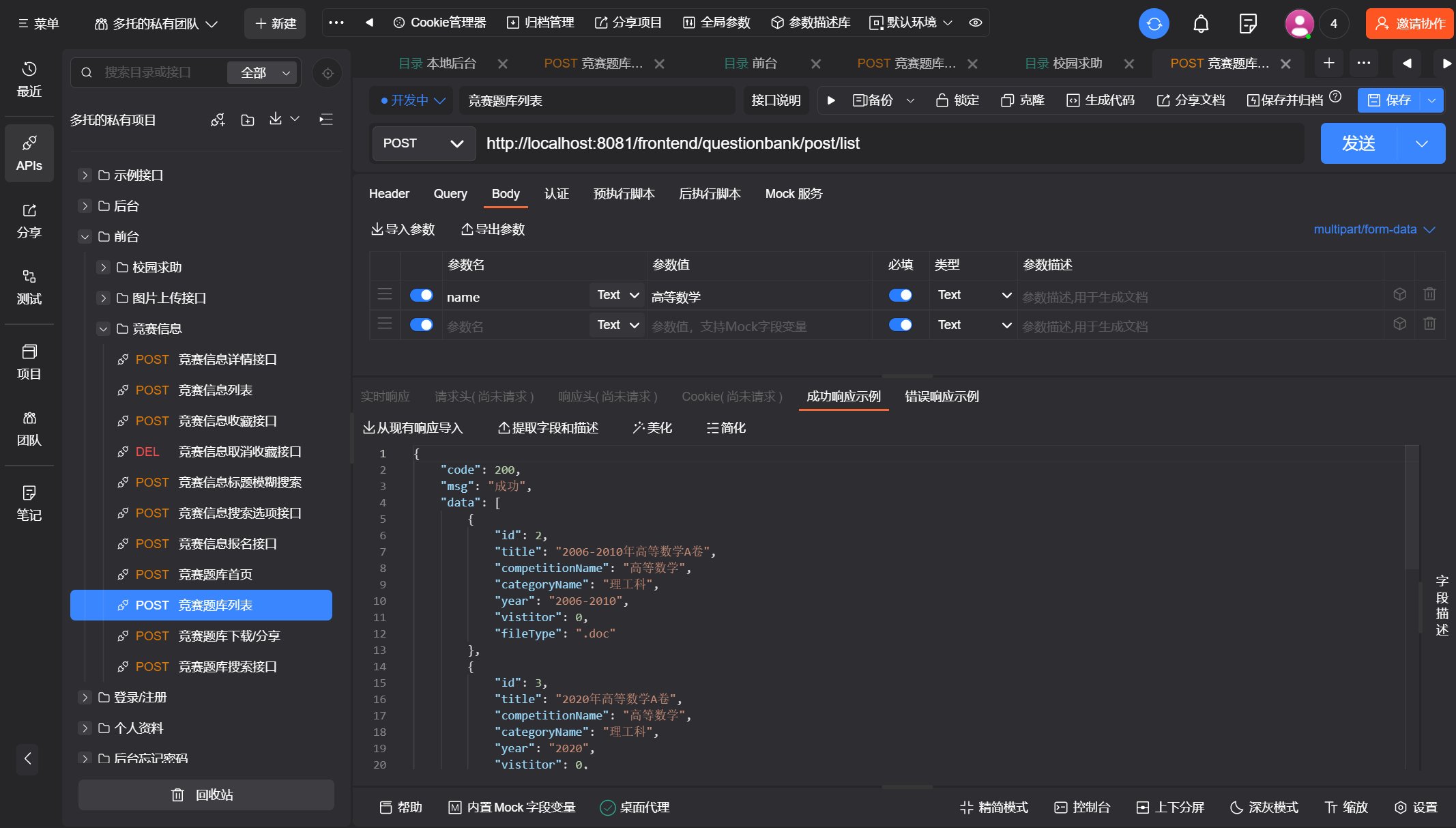Open the notifications bell

click(1201, 24)
